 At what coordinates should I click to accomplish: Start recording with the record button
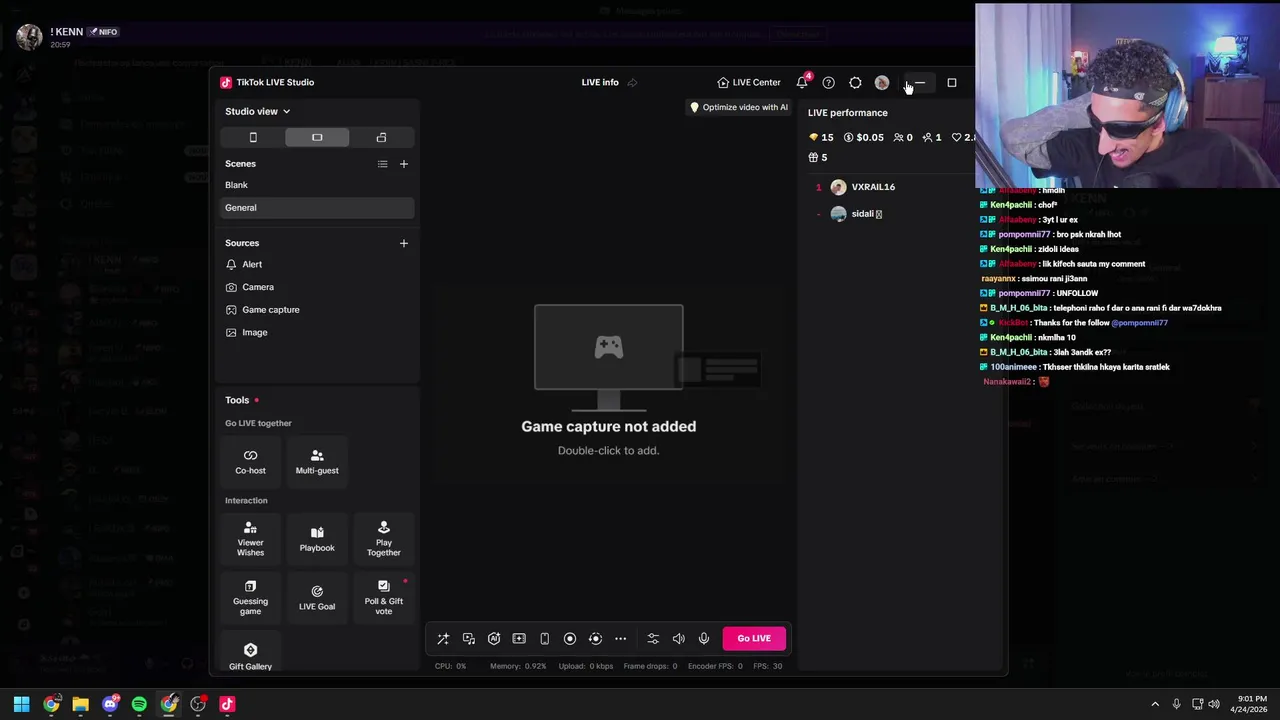click(x=570, y=638)
